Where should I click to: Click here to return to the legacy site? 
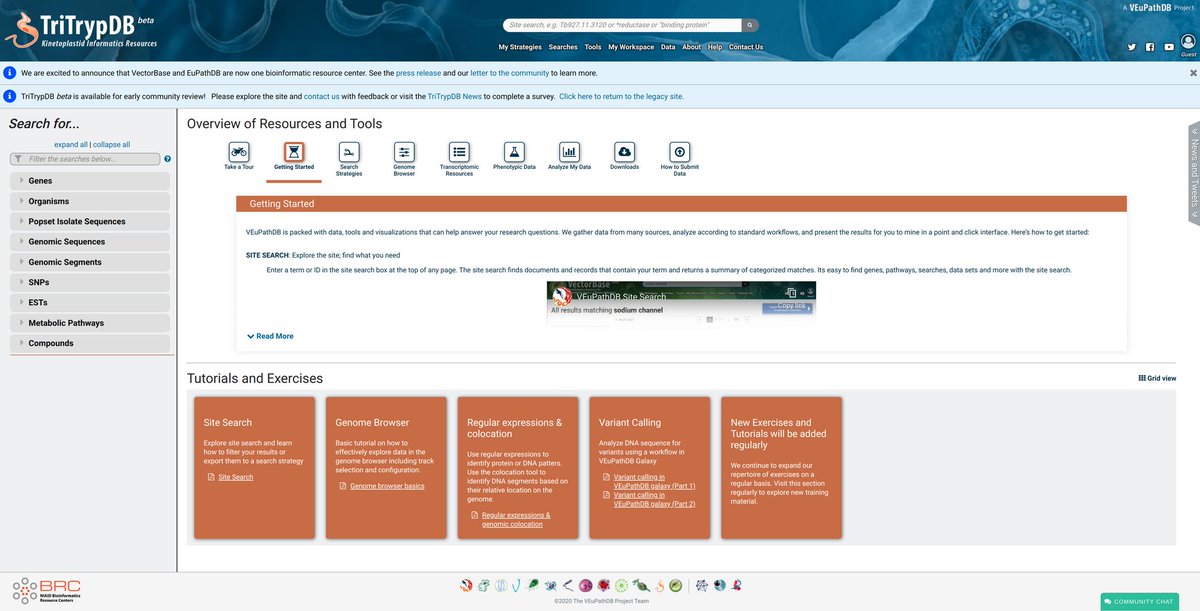[621, 96]
